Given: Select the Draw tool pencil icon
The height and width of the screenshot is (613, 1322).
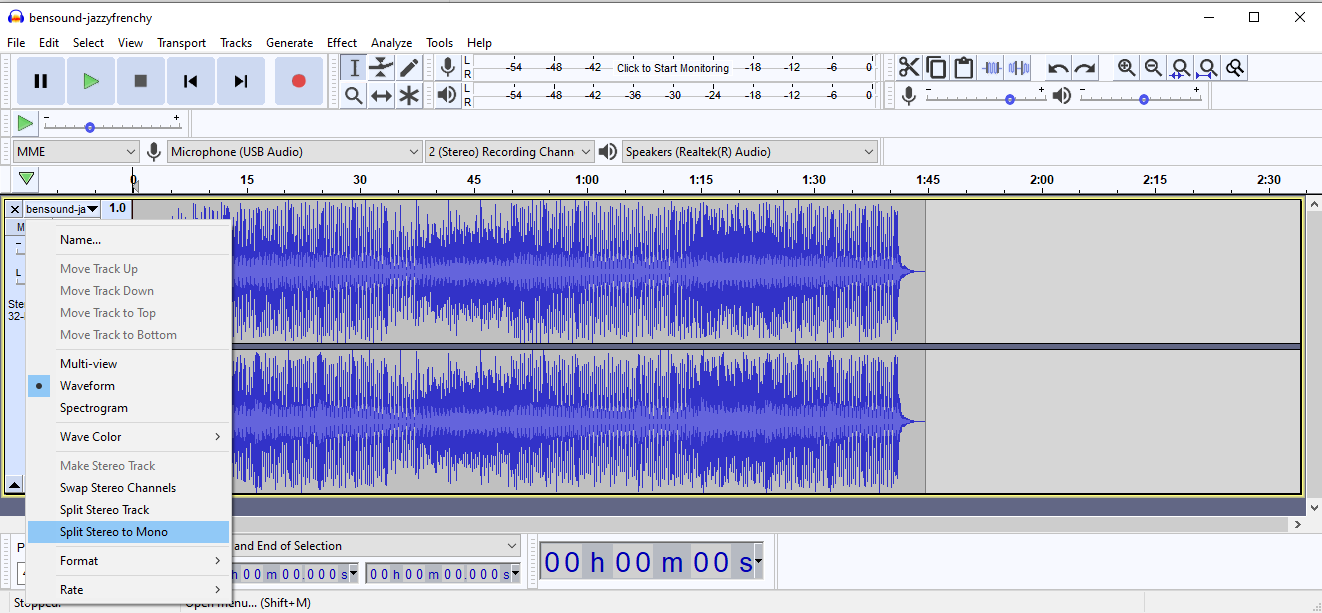Looking at the screenshot, I should coord(409,67).
